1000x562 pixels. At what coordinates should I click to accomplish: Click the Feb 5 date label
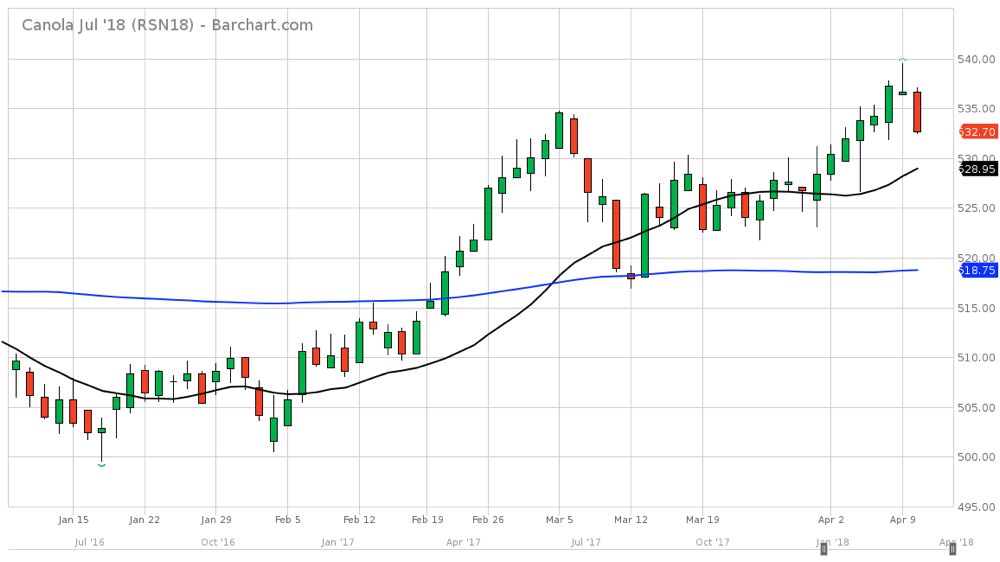[288, 519]
